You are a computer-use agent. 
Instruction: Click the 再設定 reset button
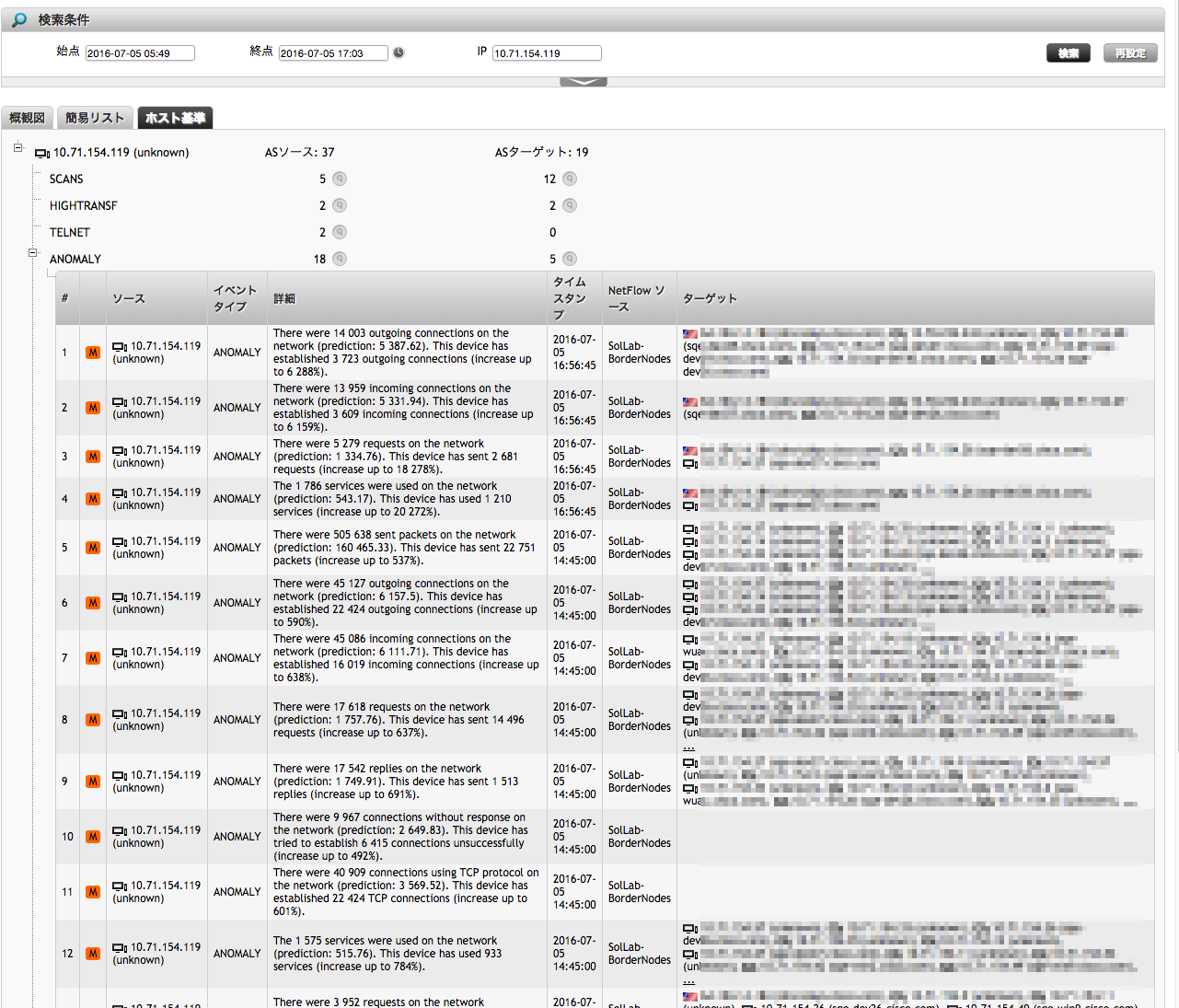point(1129,53)
